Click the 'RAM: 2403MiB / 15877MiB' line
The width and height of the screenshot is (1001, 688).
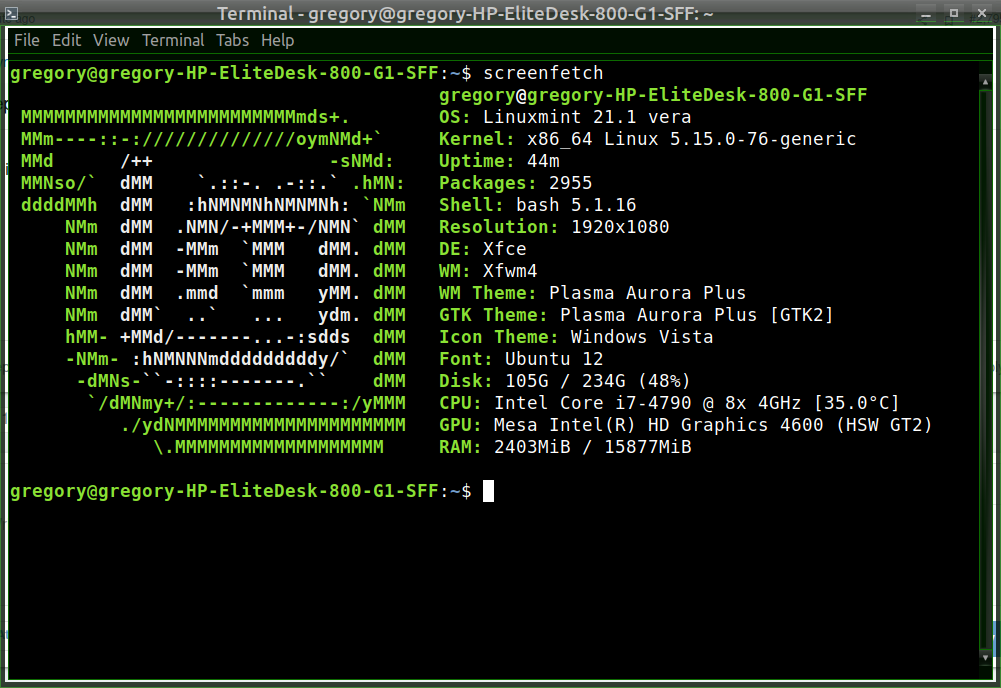click(x=565, y=447)
